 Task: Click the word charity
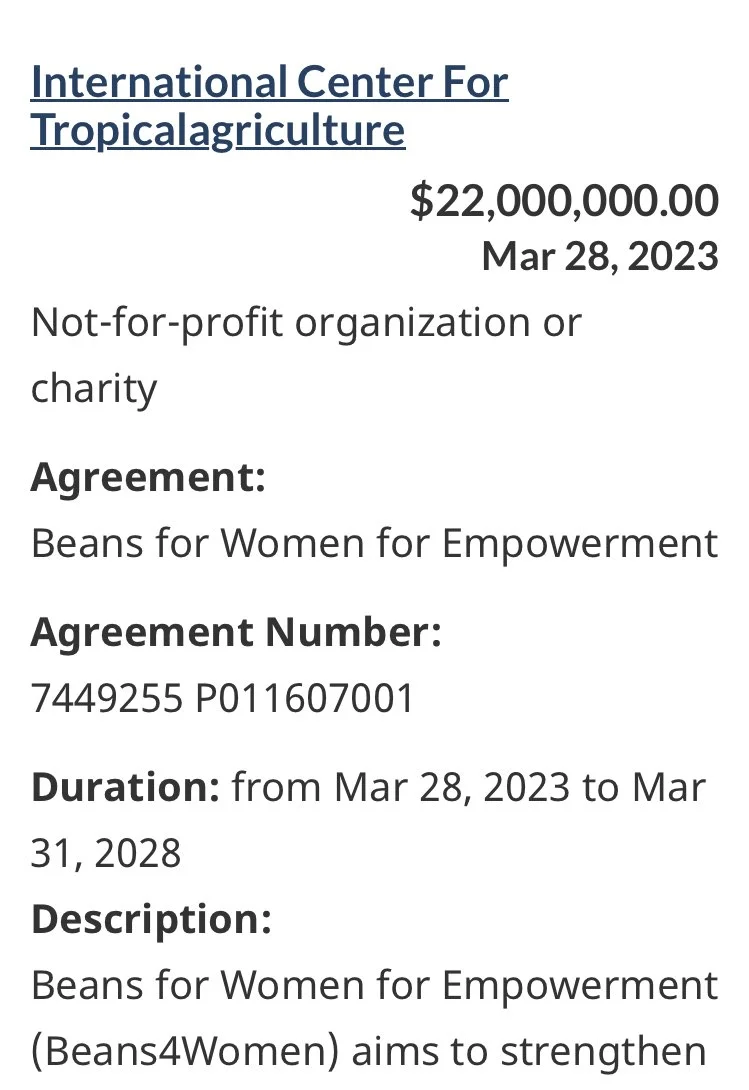click(94, 389)
